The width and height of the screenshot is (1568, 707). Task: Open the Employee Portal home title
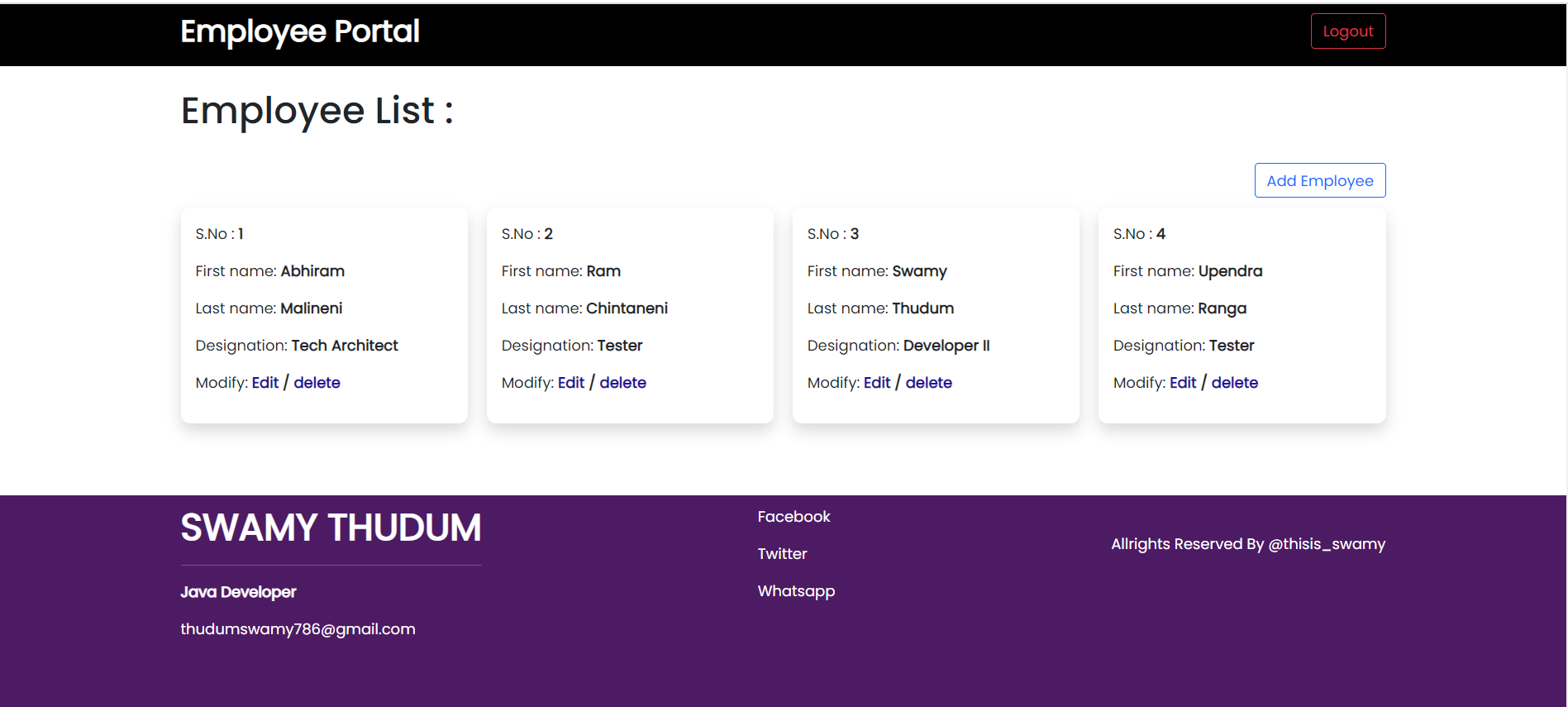300,31
